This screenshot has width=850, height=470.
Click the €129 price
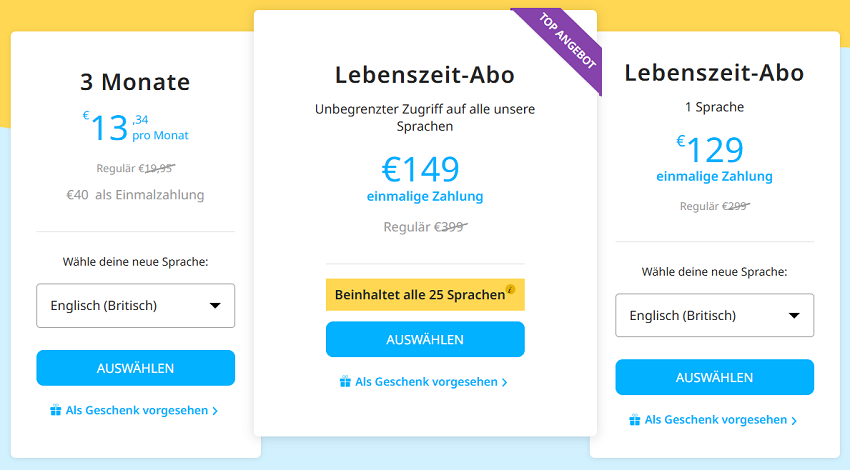tap(711, 150)
